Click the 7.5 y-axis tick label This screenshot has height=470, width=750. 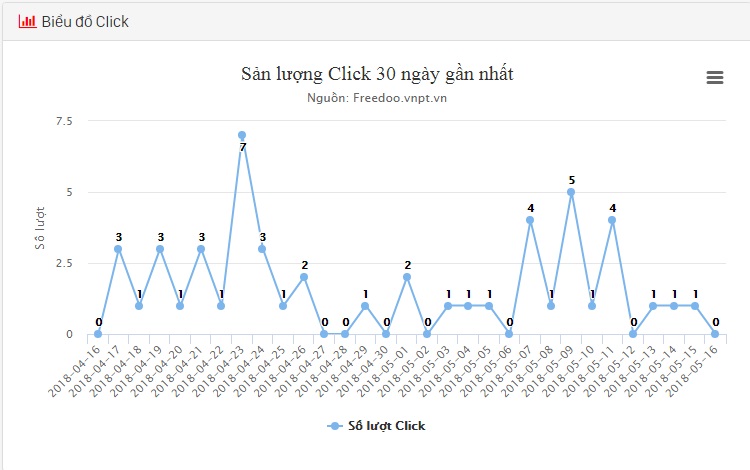point(64,121)
